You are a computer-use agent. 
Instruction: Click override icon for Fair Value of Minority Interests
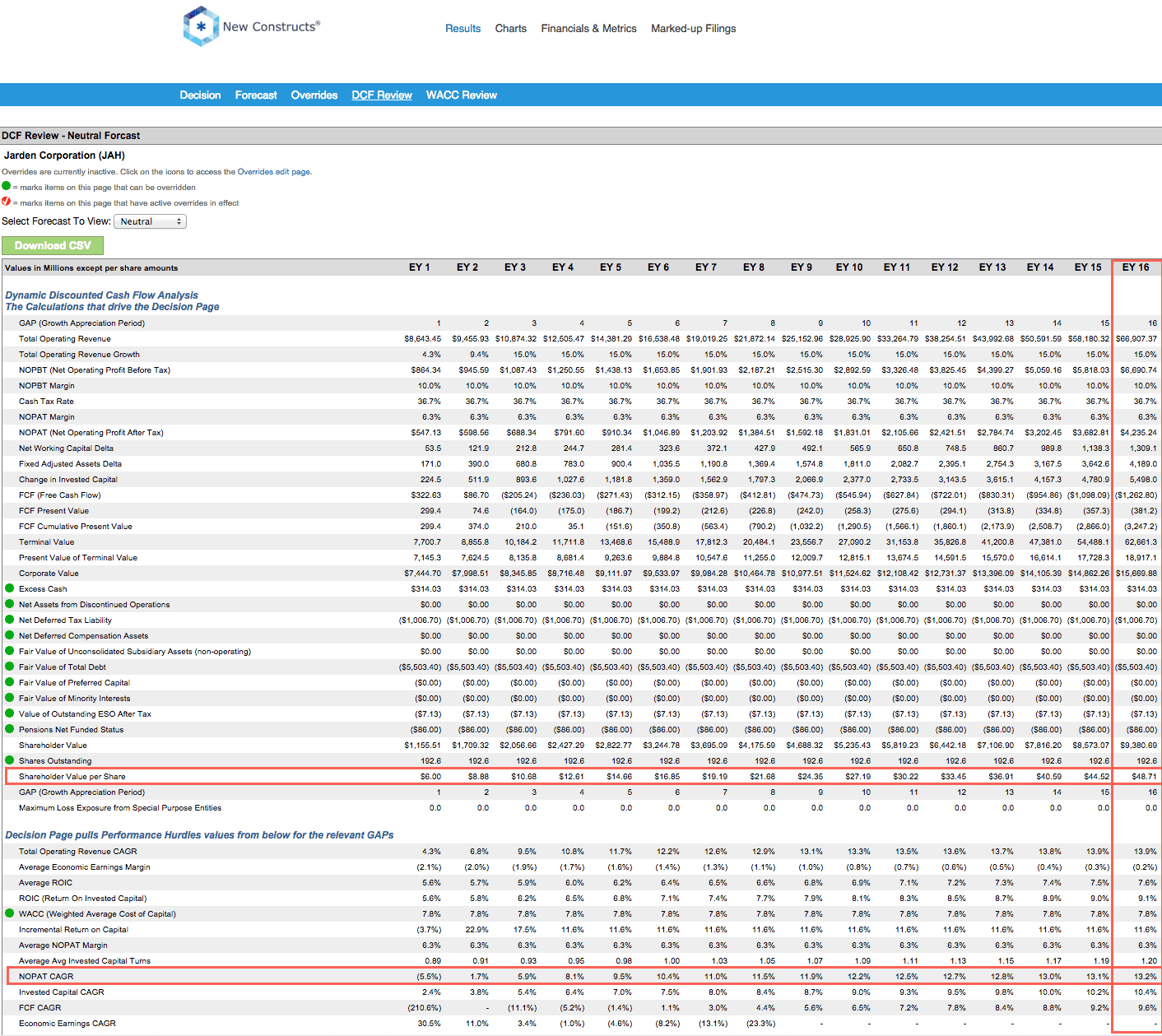[x=10, y=698]
